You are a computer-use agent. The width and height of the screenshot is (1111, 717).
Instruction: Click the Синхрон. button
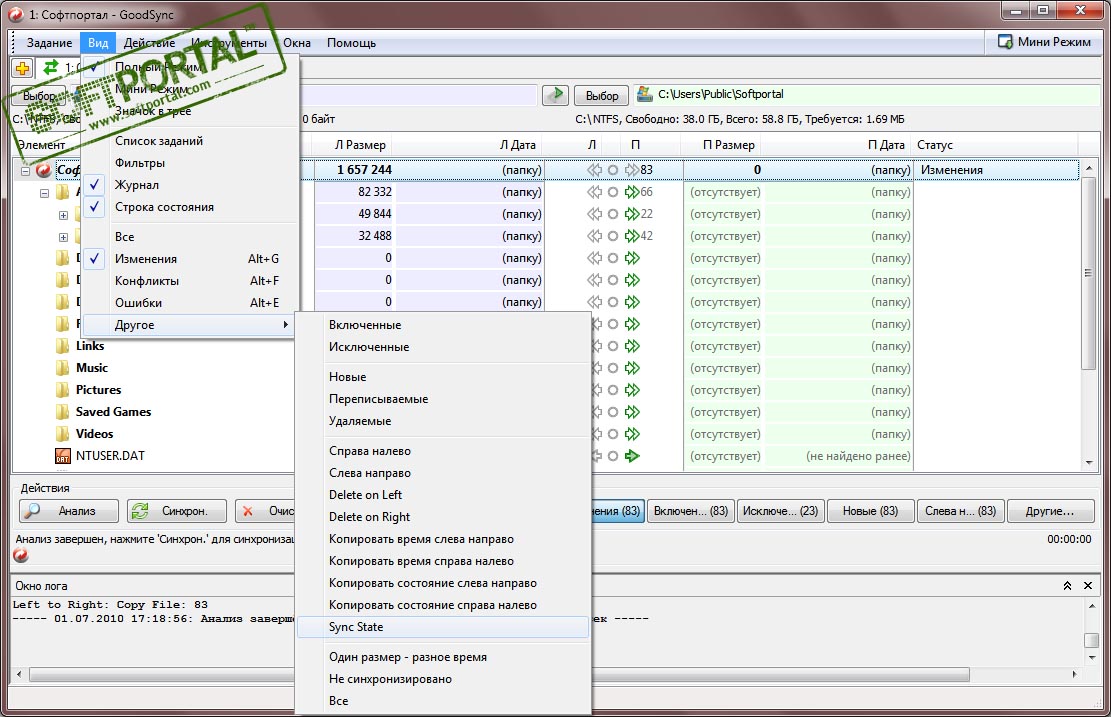pyautogui.click(x=176, y=511)
